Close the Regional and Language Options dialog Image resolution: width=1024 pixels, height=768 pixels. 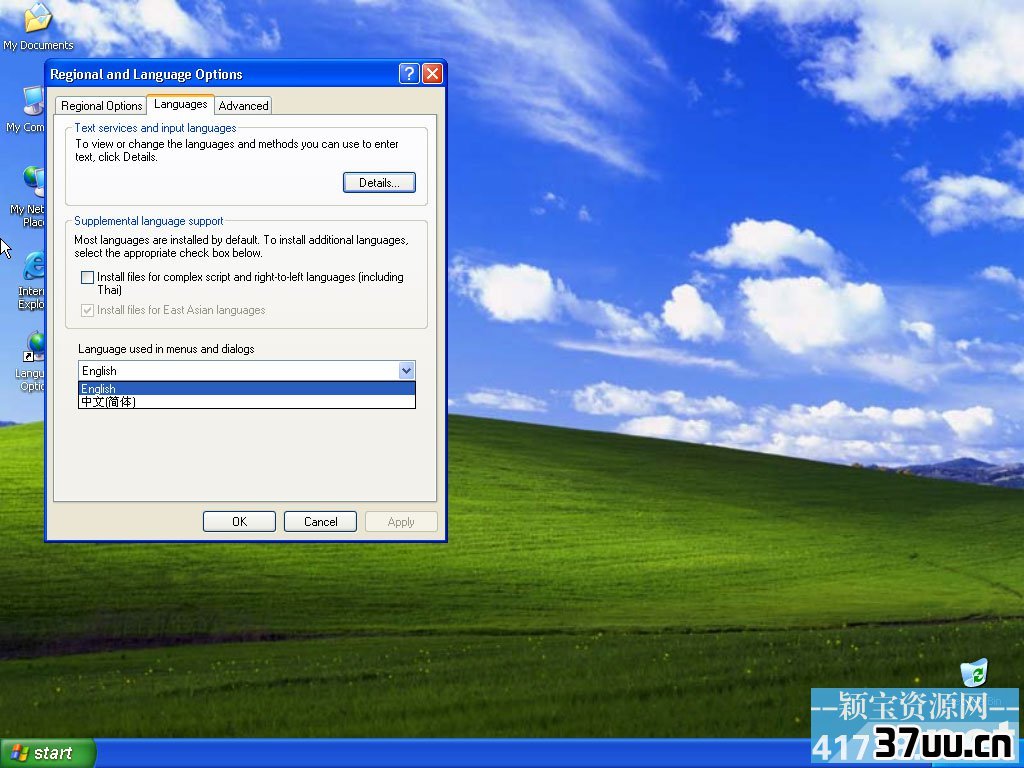coord(432,74)
